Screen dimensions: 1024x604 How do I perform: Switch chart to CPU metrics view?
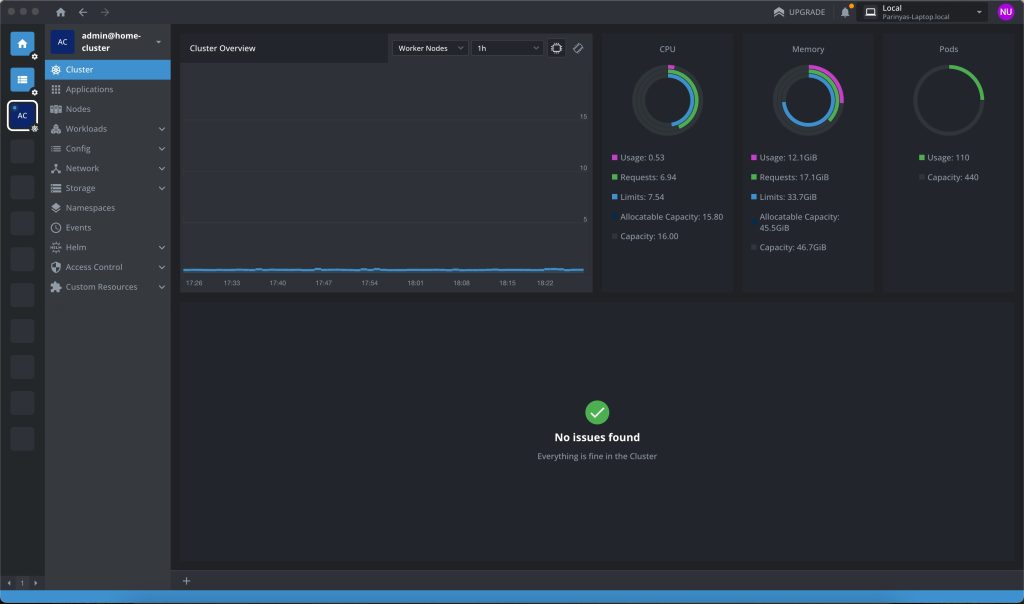click(x=557, y=48)
